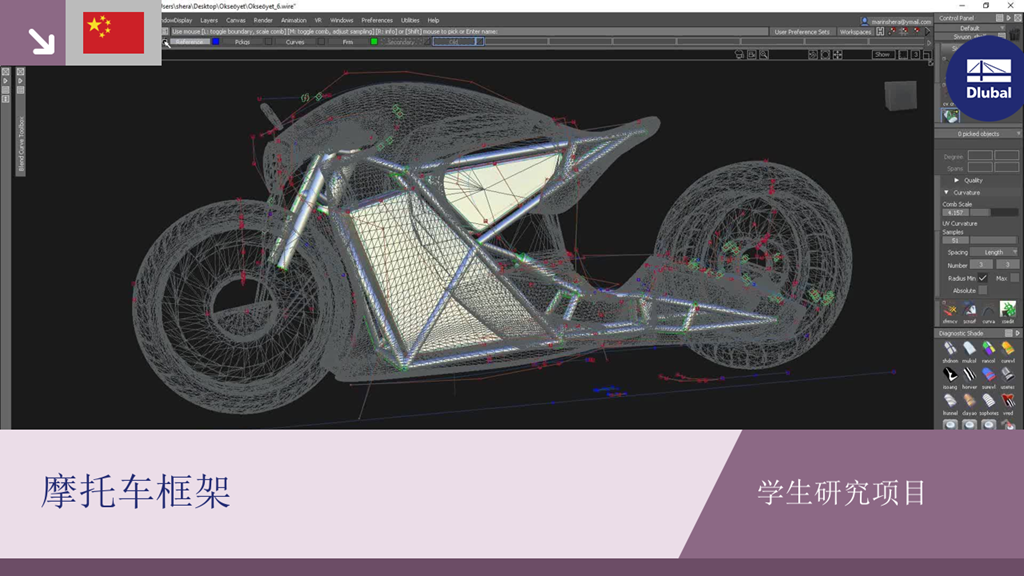The height and width of the screenshot is (576, 1024).
Task: Click the Comb Scale value field
Action: [x=955, y=213]
